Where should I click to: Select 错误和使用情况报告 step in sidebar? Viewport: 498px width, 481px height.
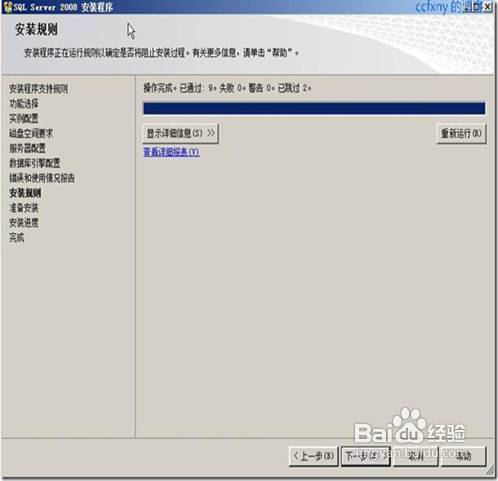42,178
